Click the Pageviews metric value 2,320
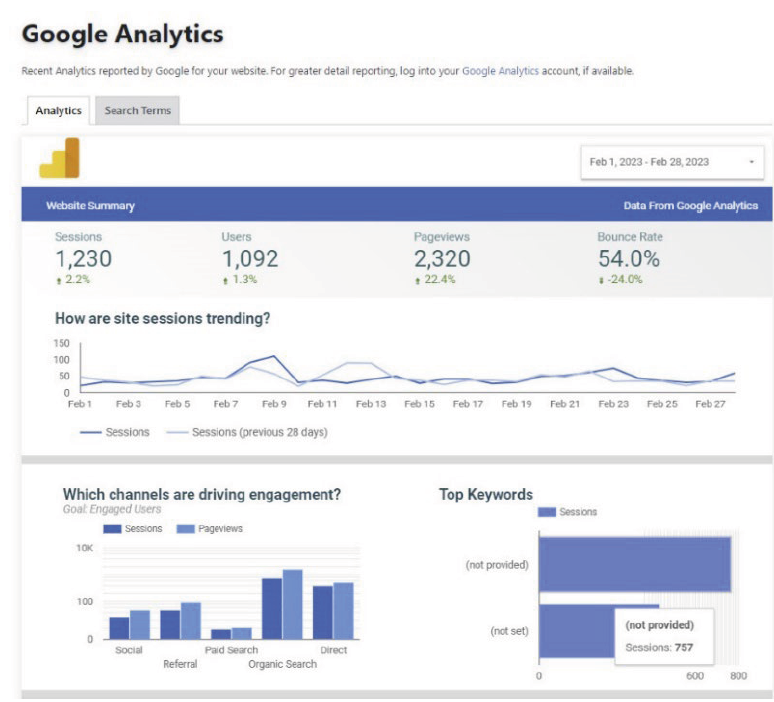 441,259
